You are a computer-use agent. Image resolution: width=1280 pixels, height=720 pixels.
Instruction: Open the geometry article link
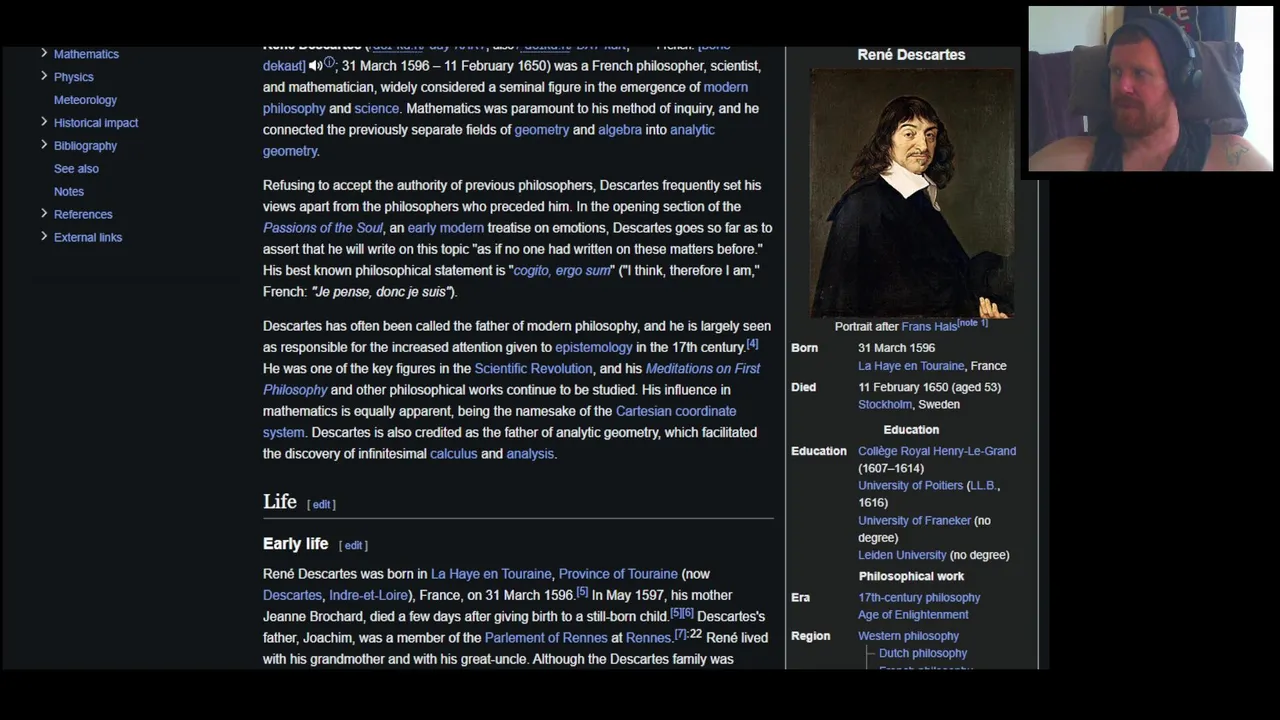coord(541,130)
